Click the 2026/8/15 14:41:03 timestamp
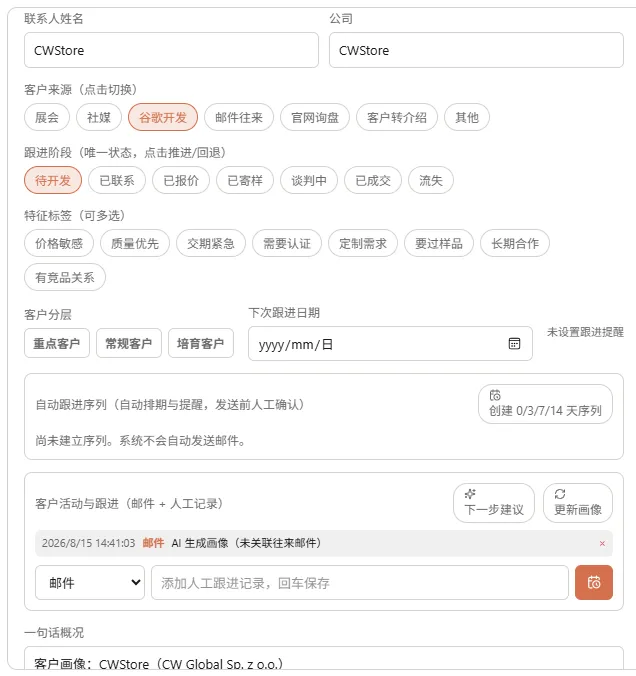Image resolution: width=636 pixels, height=676 pixels. click(88, 543)
